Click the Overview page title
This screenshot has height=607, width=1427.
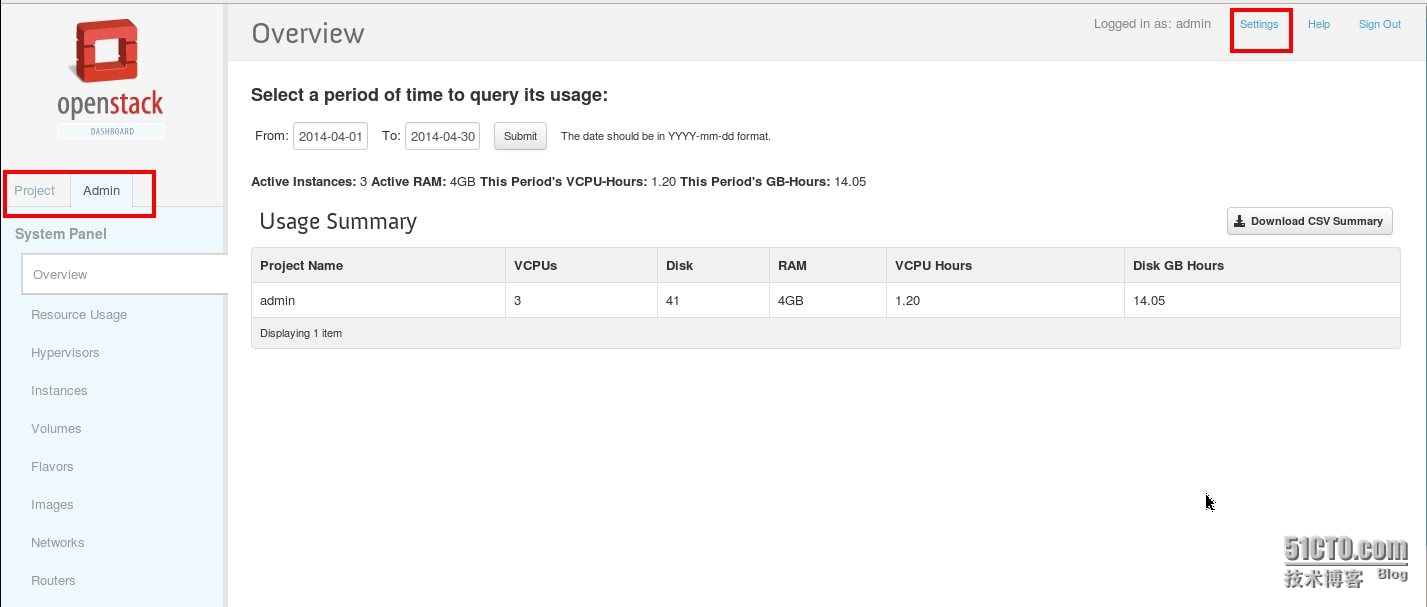[x=308, y=33]
